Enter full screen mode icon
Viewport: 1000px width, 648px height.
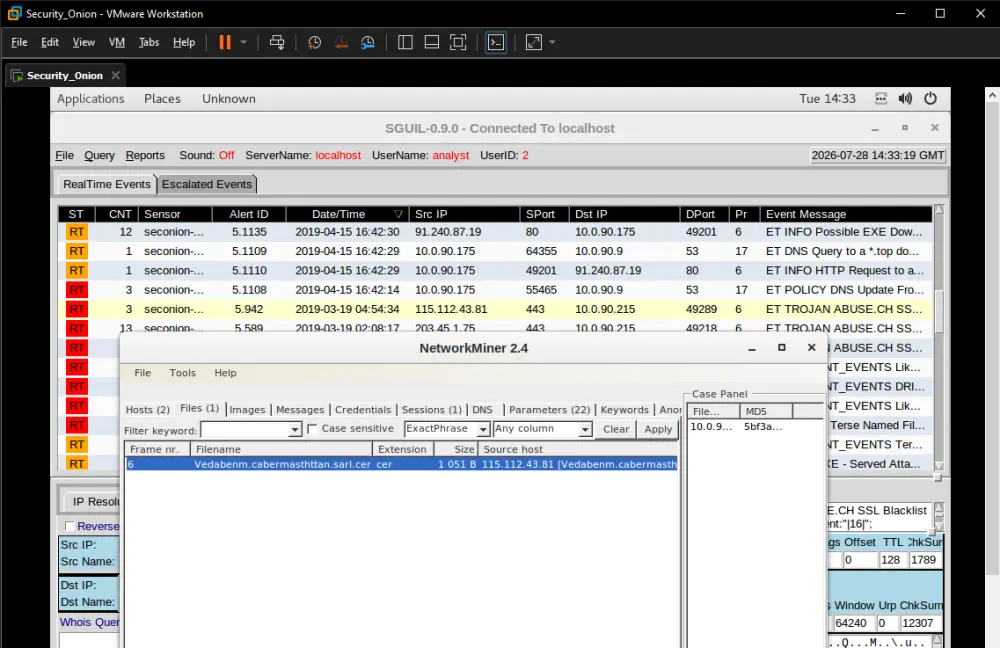458,43
